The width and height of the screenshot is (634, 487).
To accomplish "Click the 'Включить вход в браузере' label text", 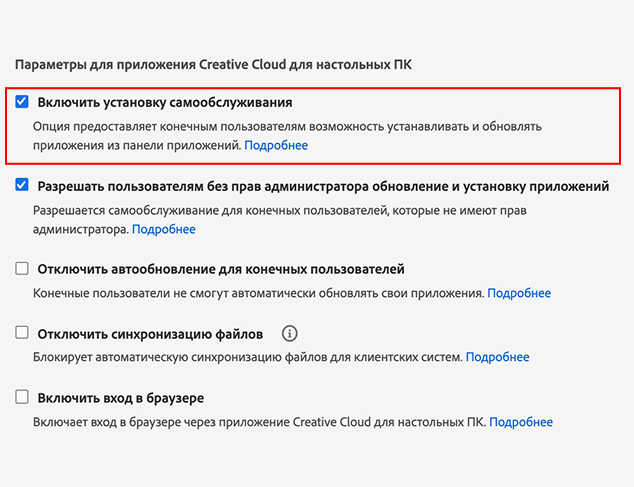I will [x=121, y=398].
